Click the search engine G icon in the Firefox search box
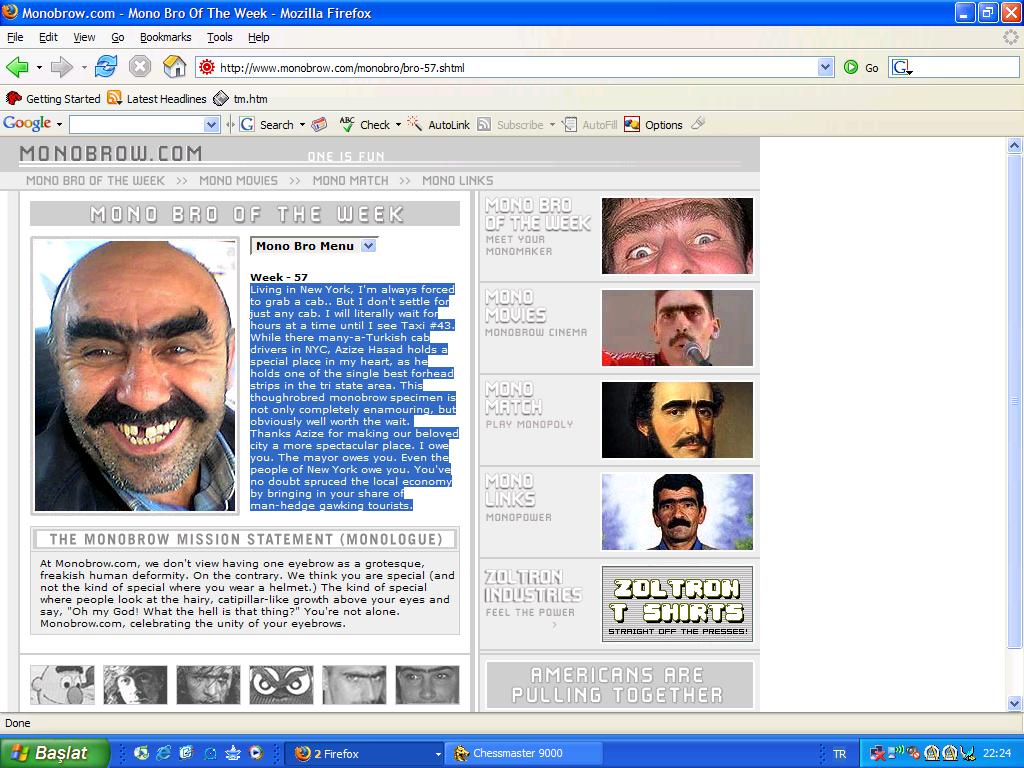1024x768 pixels. pos(902,67)
